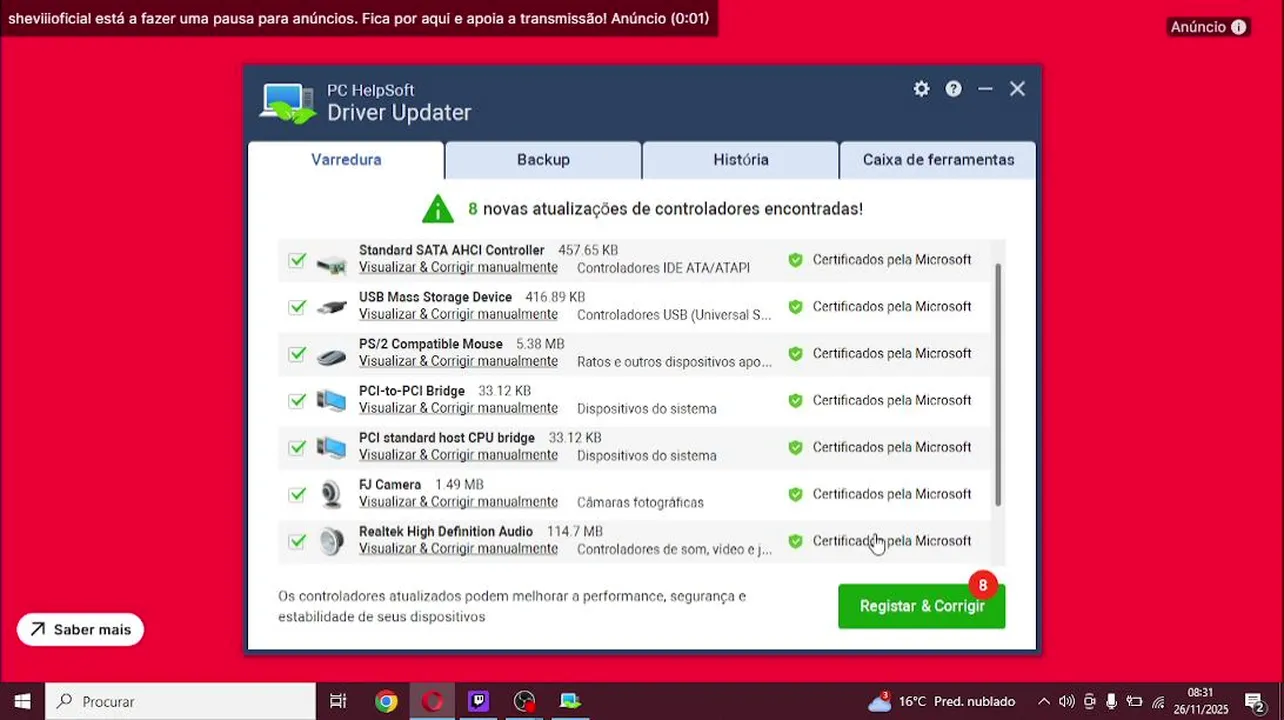This screenshot has height=720, width=1284.
Task: Open the notification center icon
Action: coord(1254,701)
